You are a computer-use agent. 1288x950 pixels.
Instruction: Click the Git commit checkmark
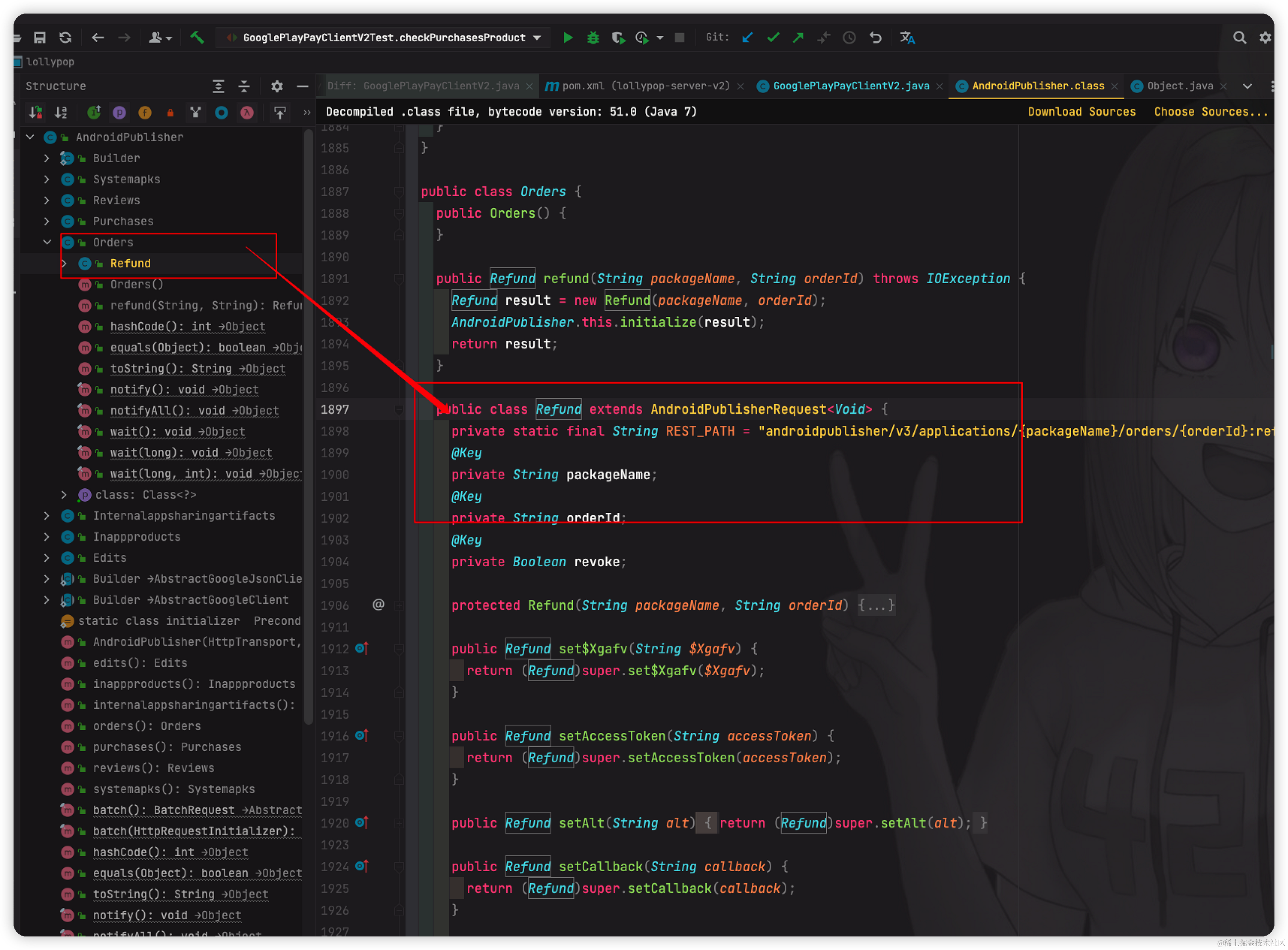(x=773, y=38)
